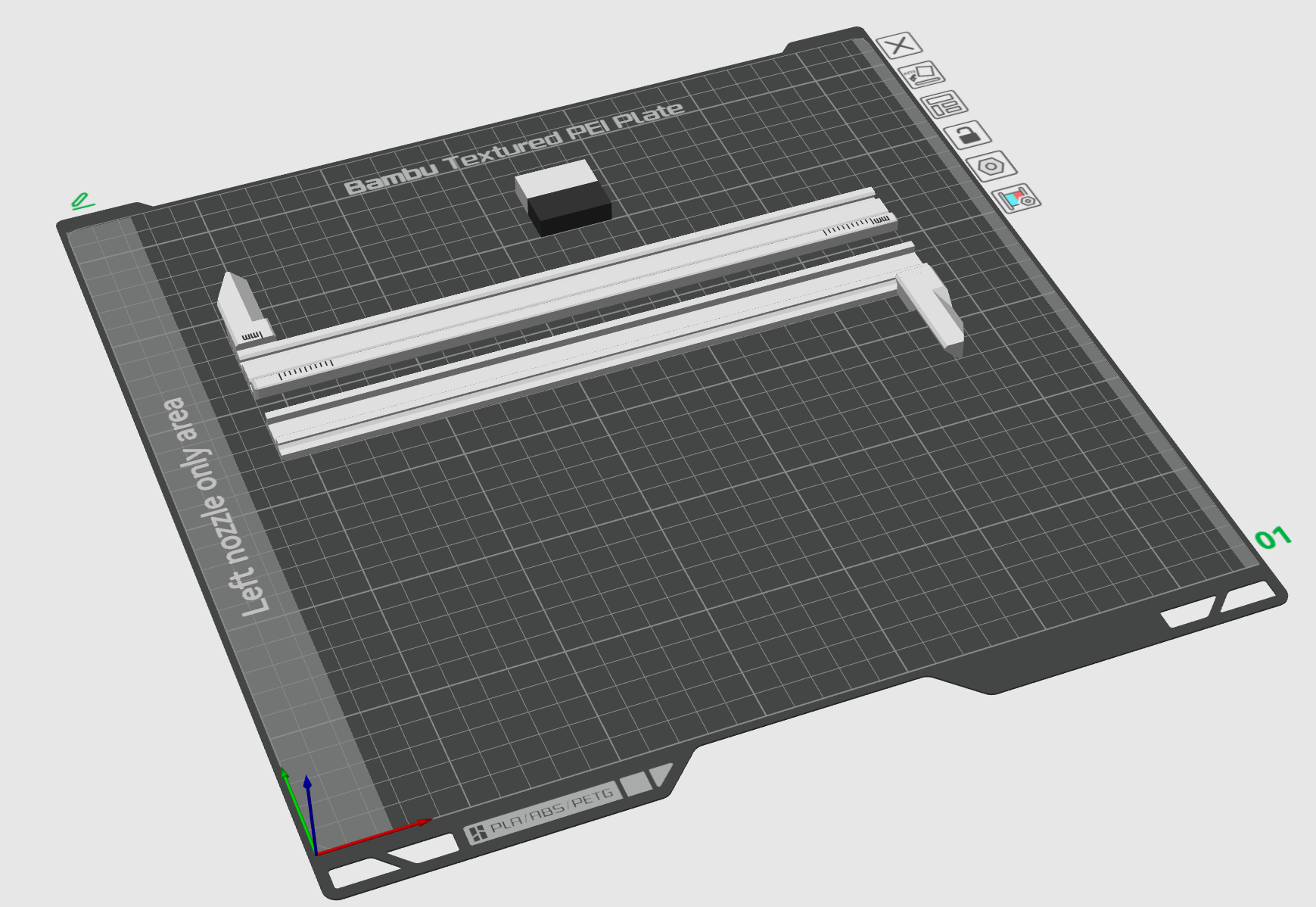This screenshot has height=907, width=1316.
Task: Toggle the plate lock icon
Action: tap(968, 136)
